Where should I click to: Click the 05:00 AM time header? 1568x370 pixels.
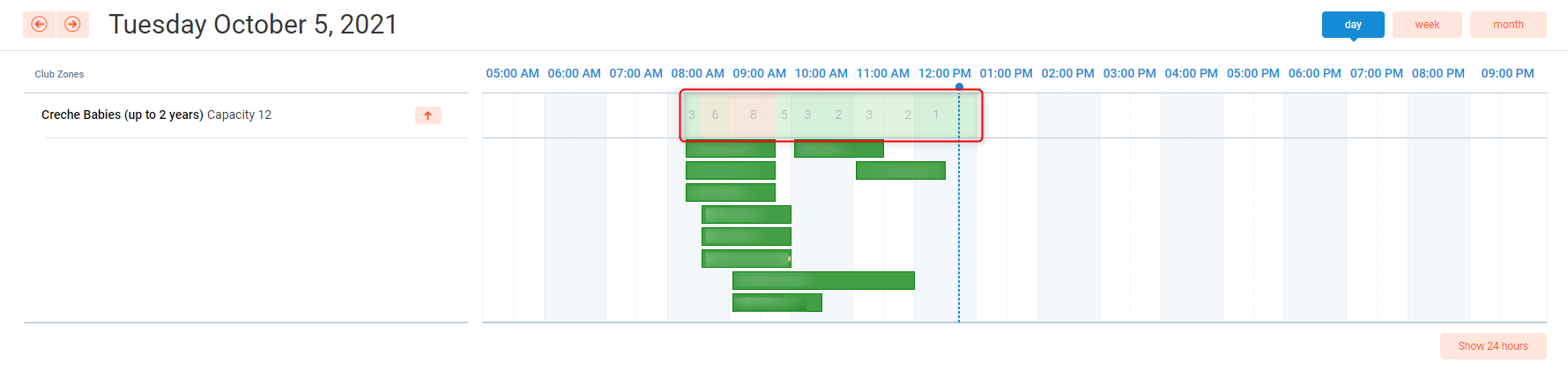coord(512,73)
